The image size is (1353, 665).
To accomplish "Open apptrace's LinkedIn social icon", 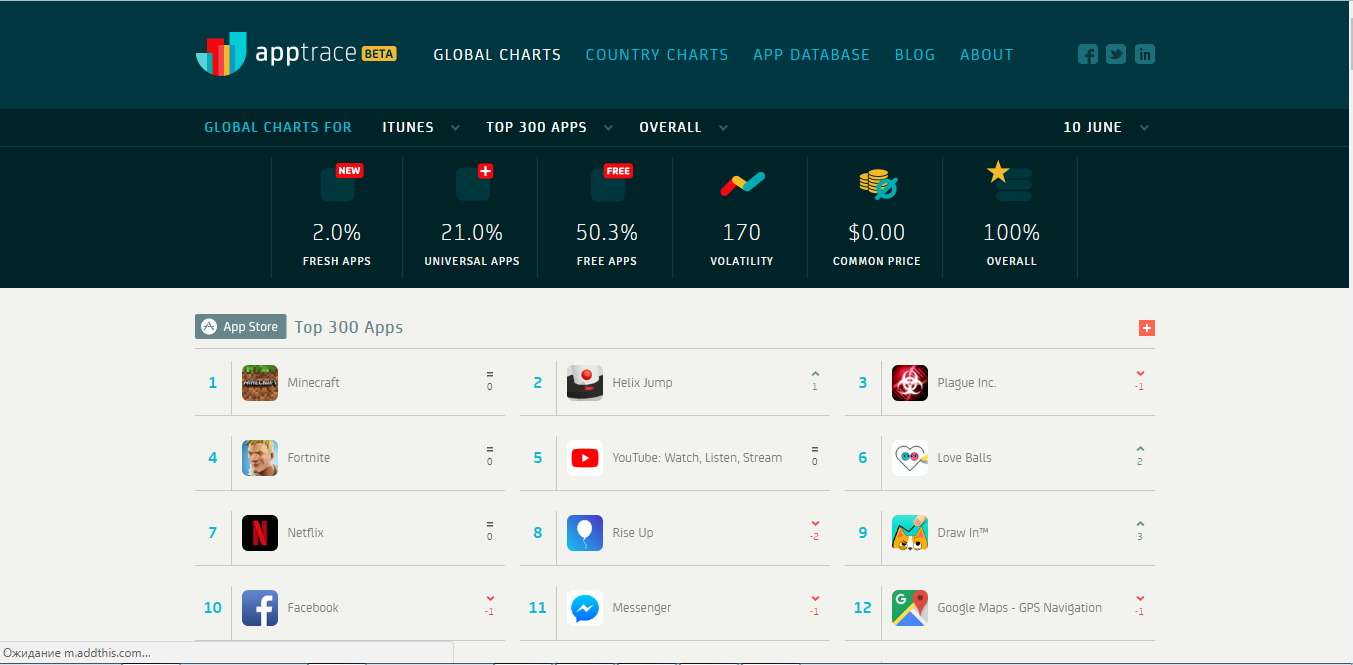I will pos(1144,54).
